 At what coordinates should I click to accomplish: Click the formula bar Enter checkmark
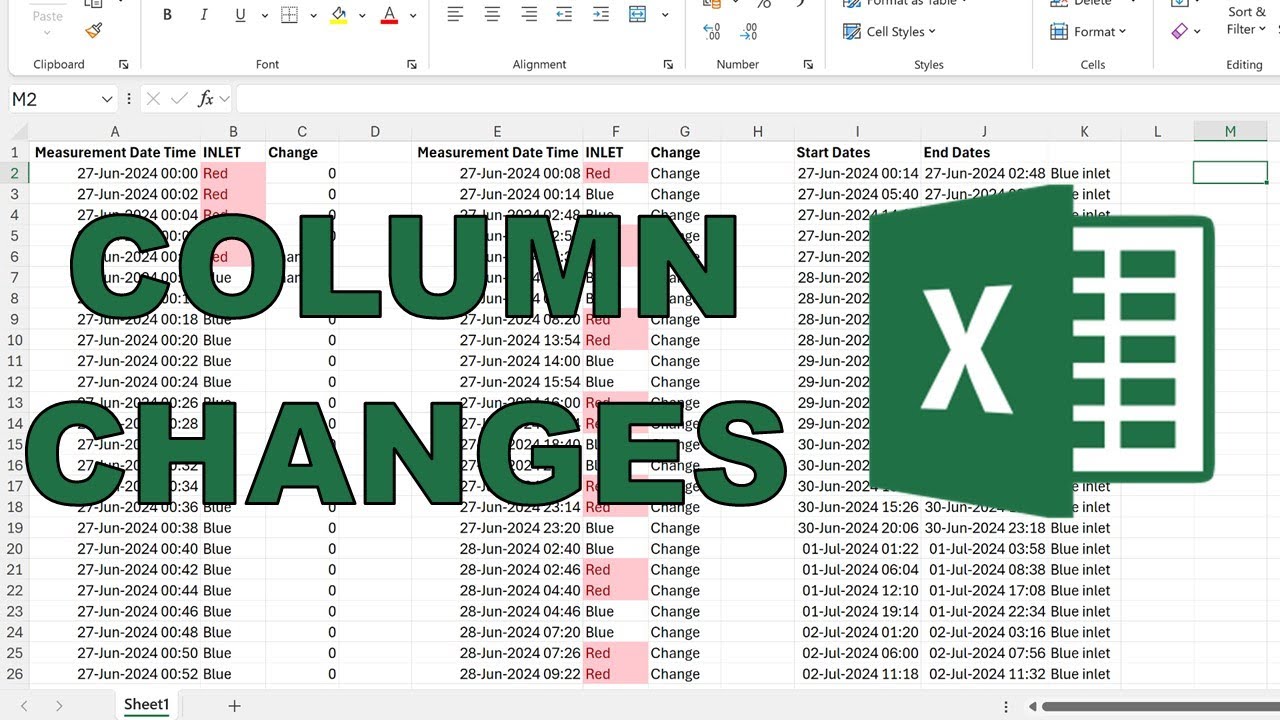tap(179, 98)
